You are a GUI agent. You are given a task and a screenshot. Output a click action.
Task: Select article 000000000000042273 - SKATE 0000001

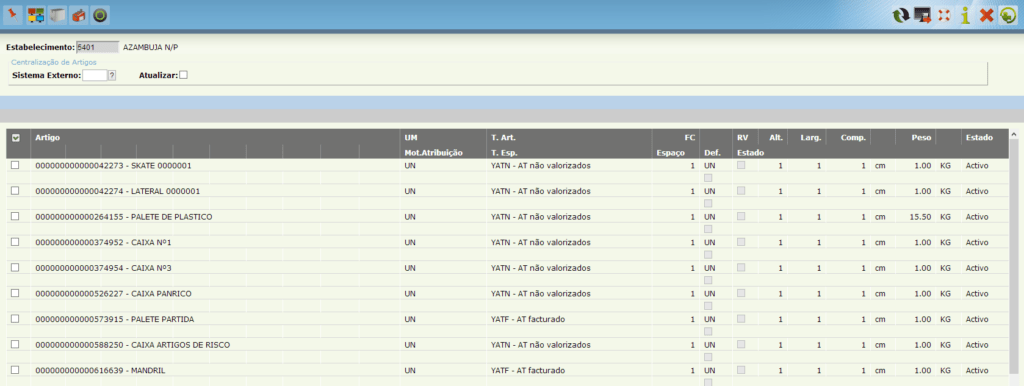pyautogui.click(x=113, y=166)
